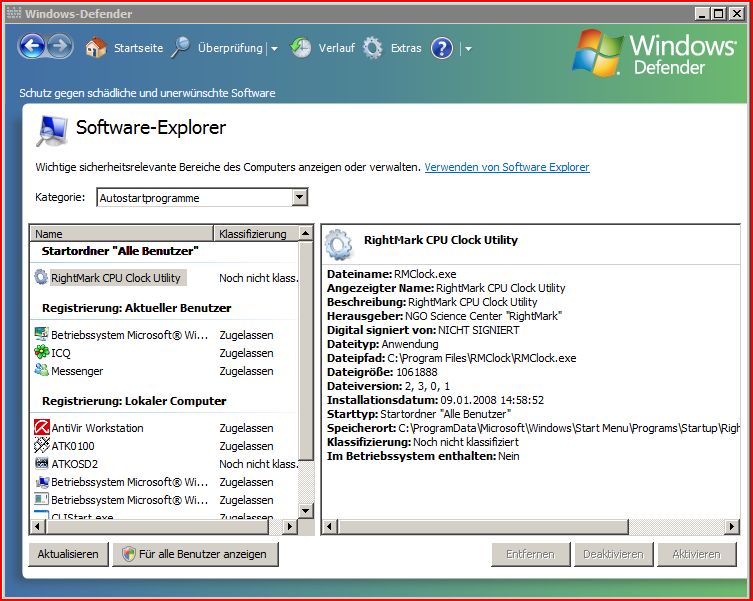
Task: Click the ATKOSD2 icon
Action: click(x=41, y=464)
